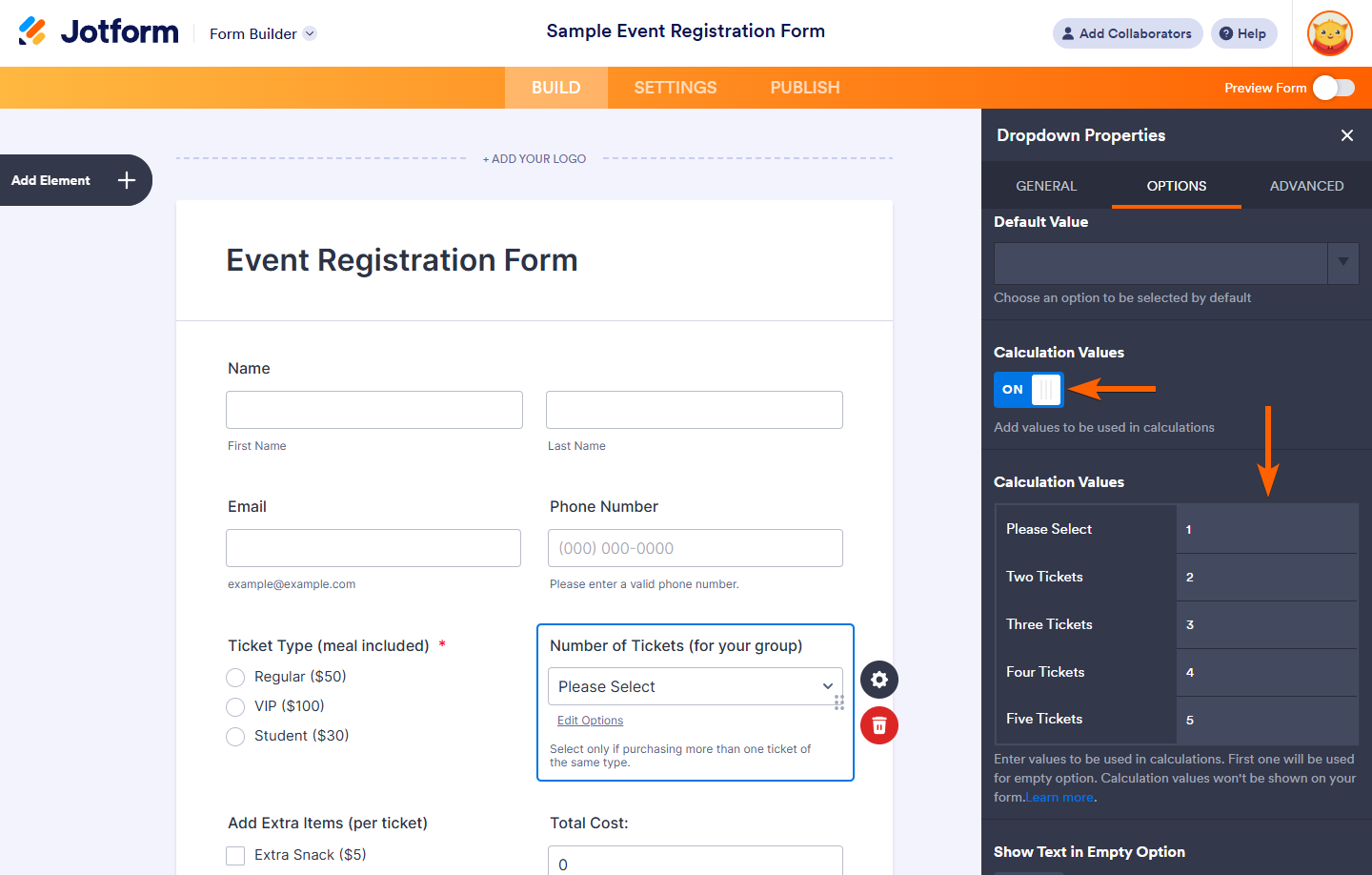The height and width of the screenshot is (875, 1372).
Task: Open the Please Select tickets dropdown
Action: 695,686
